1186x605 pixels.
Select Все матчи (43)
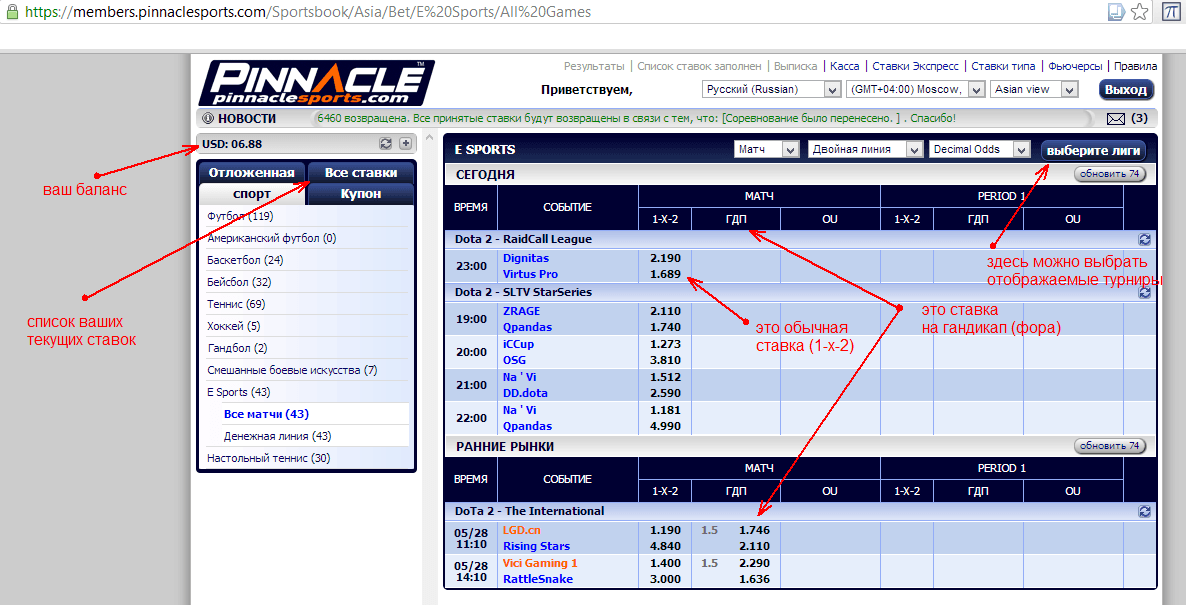point(266,414)
